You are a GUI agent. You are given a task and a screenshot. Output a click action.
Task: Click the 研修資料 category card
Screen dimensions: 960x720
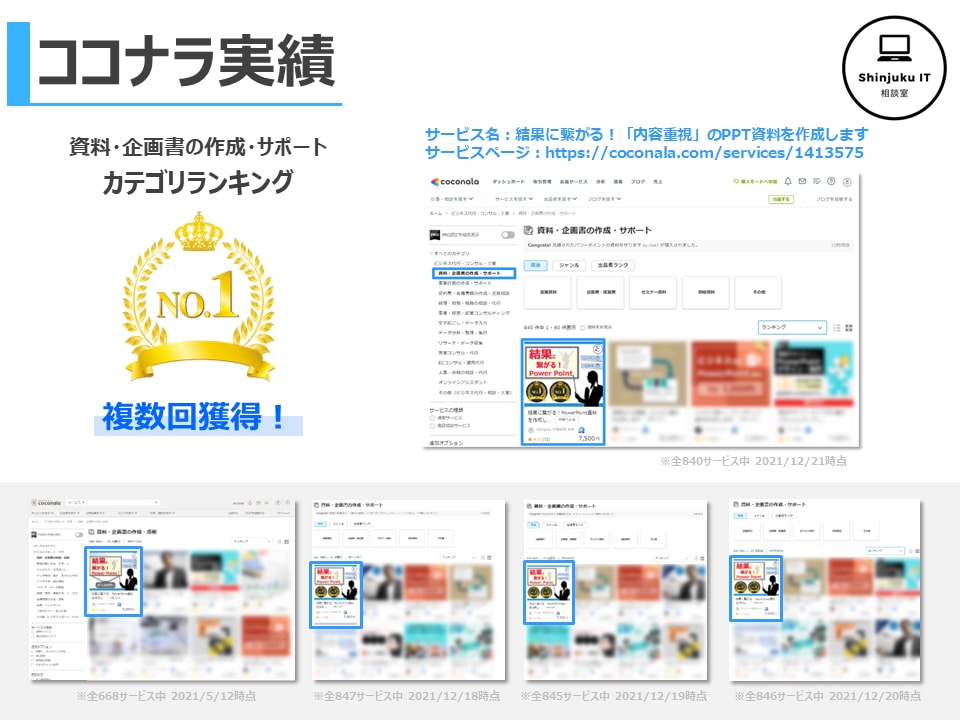[x=706, y=292]
